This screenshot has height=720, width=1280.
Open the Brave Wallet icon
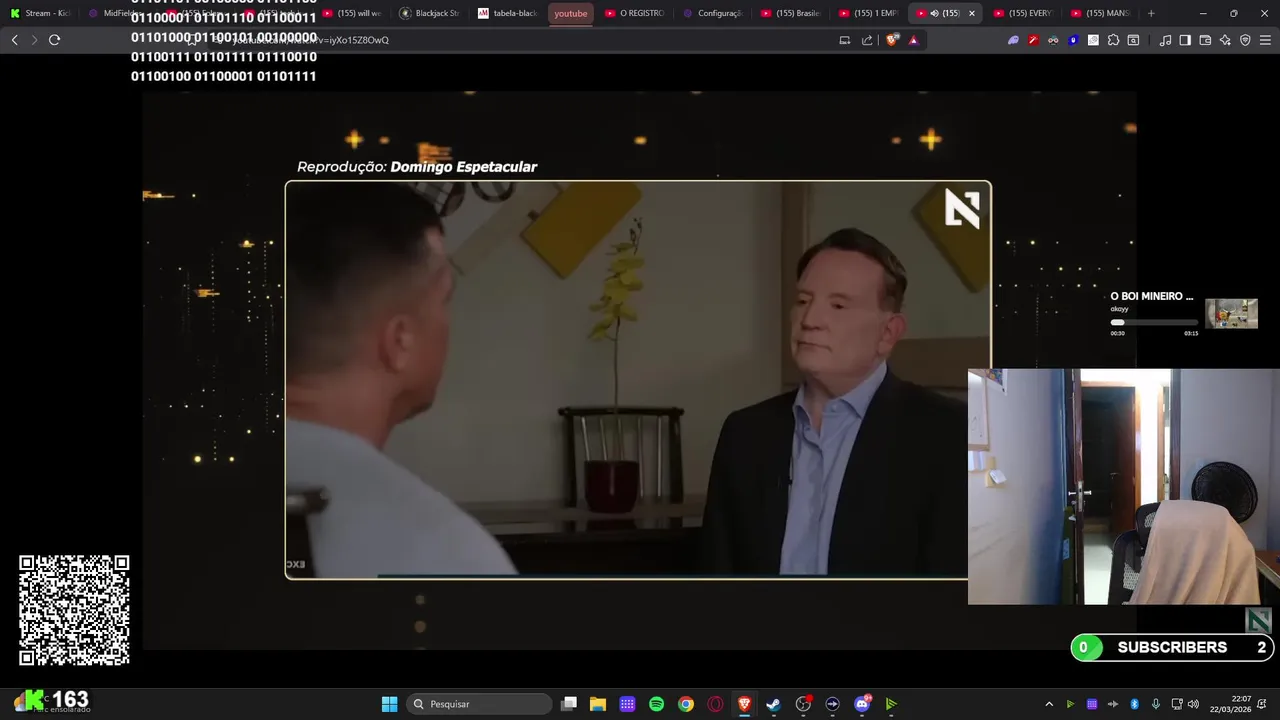click(x=1205, y=40)
